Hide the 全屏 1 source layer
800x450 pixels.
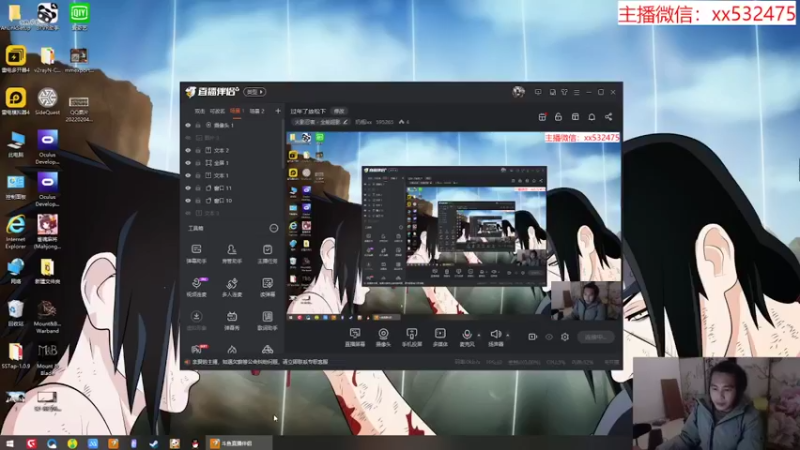(x=188, y=163)
